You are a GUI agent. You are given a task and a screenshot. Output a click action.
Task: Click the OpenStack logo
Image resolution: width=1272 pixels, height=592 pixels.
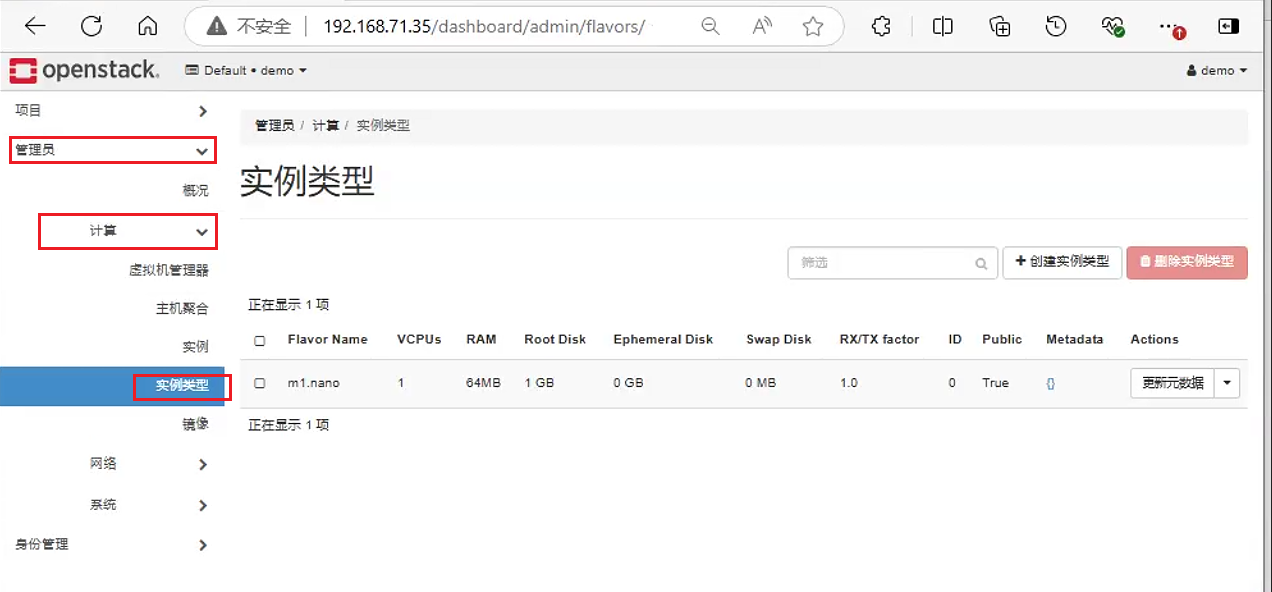84,70
